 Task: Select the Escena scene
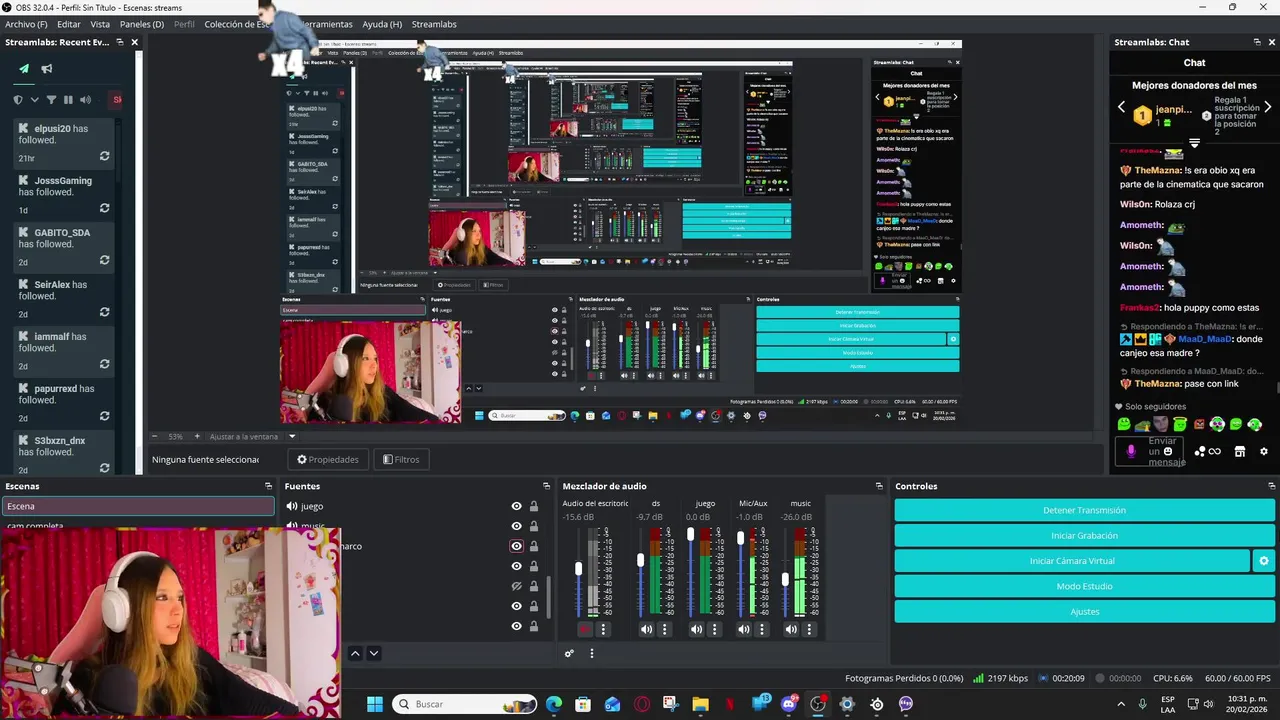(x=138, y=506)
